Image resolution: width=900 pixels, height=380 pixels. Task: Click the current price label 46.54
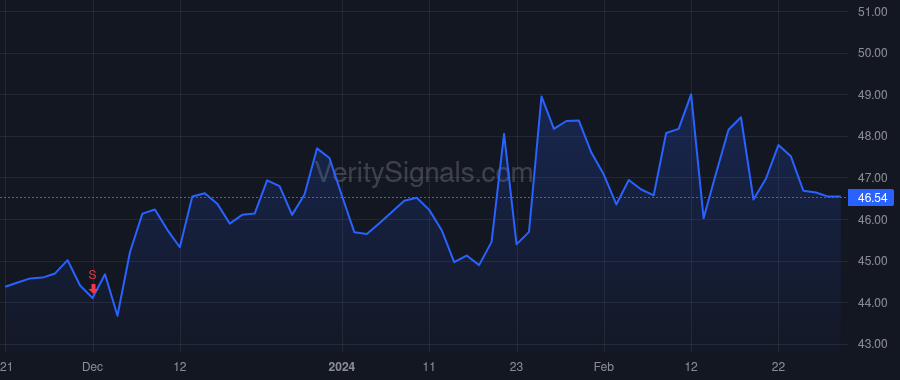[872, 198]
